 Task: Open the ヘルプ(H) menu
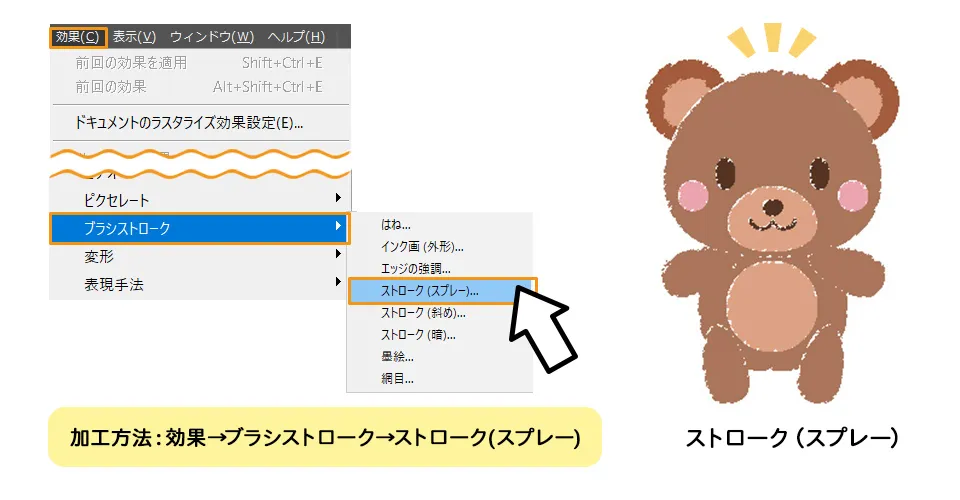tap(296, 37)
